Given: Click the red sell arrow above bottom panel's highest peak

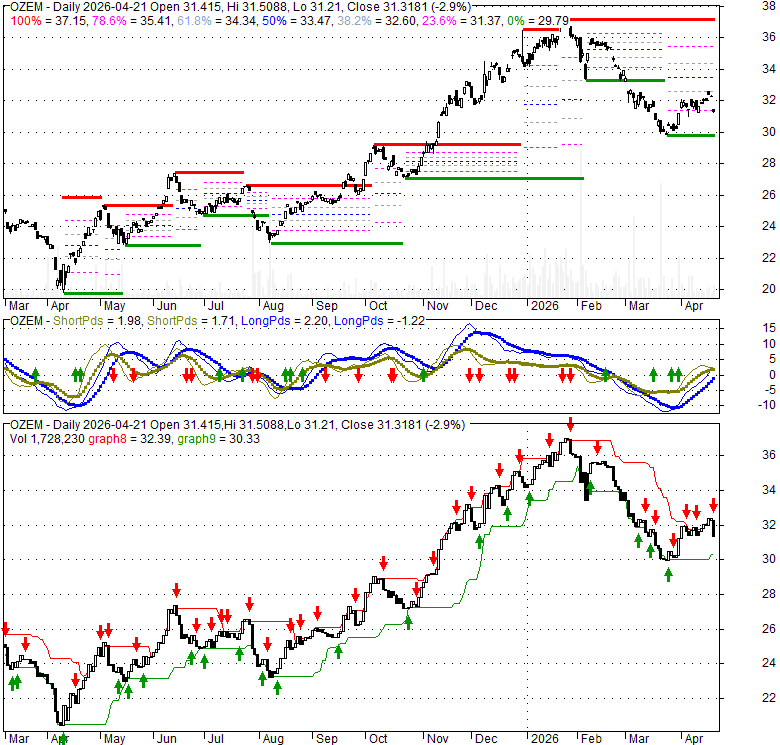Looking at the screenshot, I should 571,425.
